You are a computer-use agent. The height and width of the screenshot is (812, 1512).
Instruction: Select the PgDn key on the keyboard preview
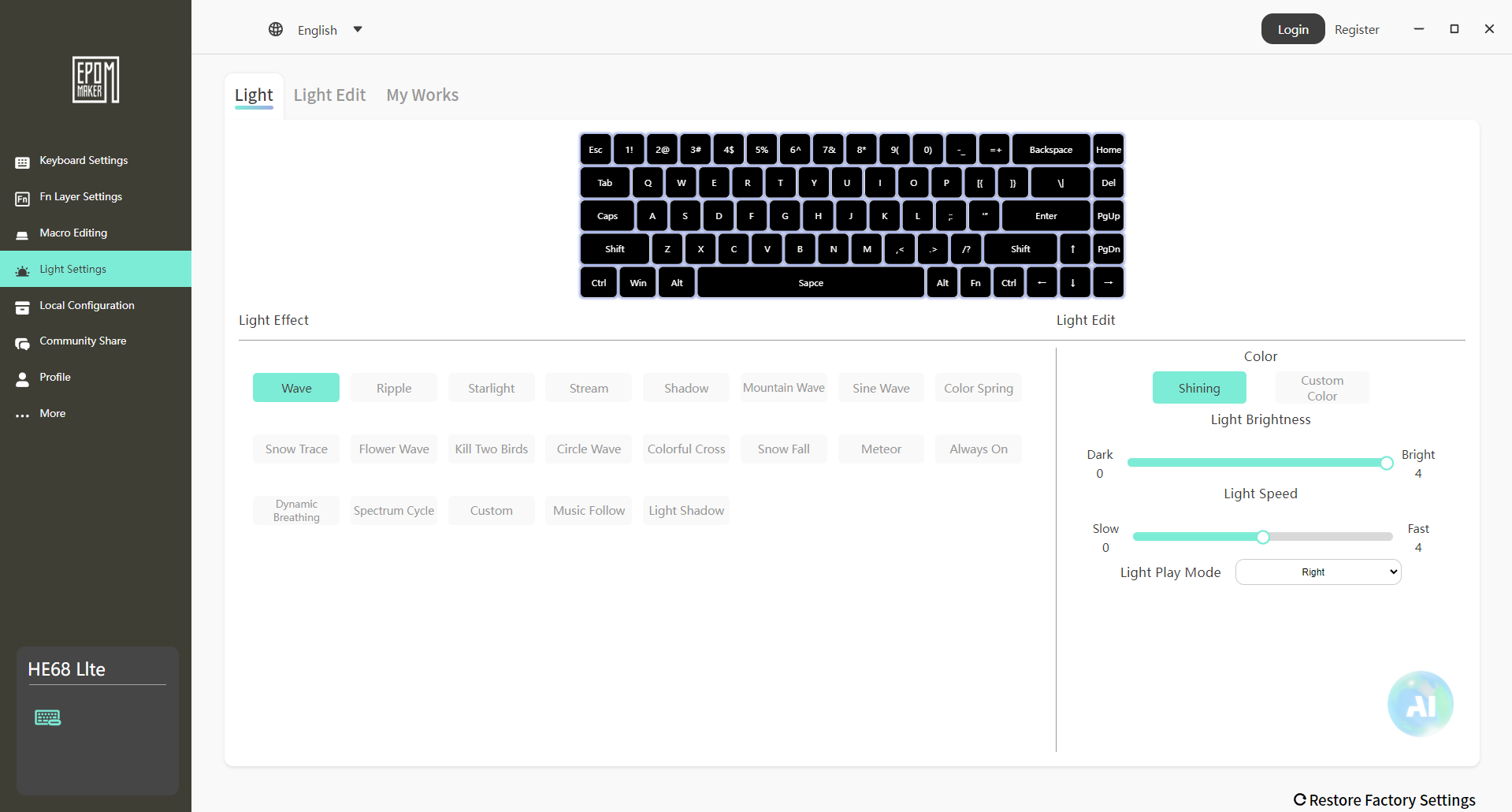[1109, 249]
